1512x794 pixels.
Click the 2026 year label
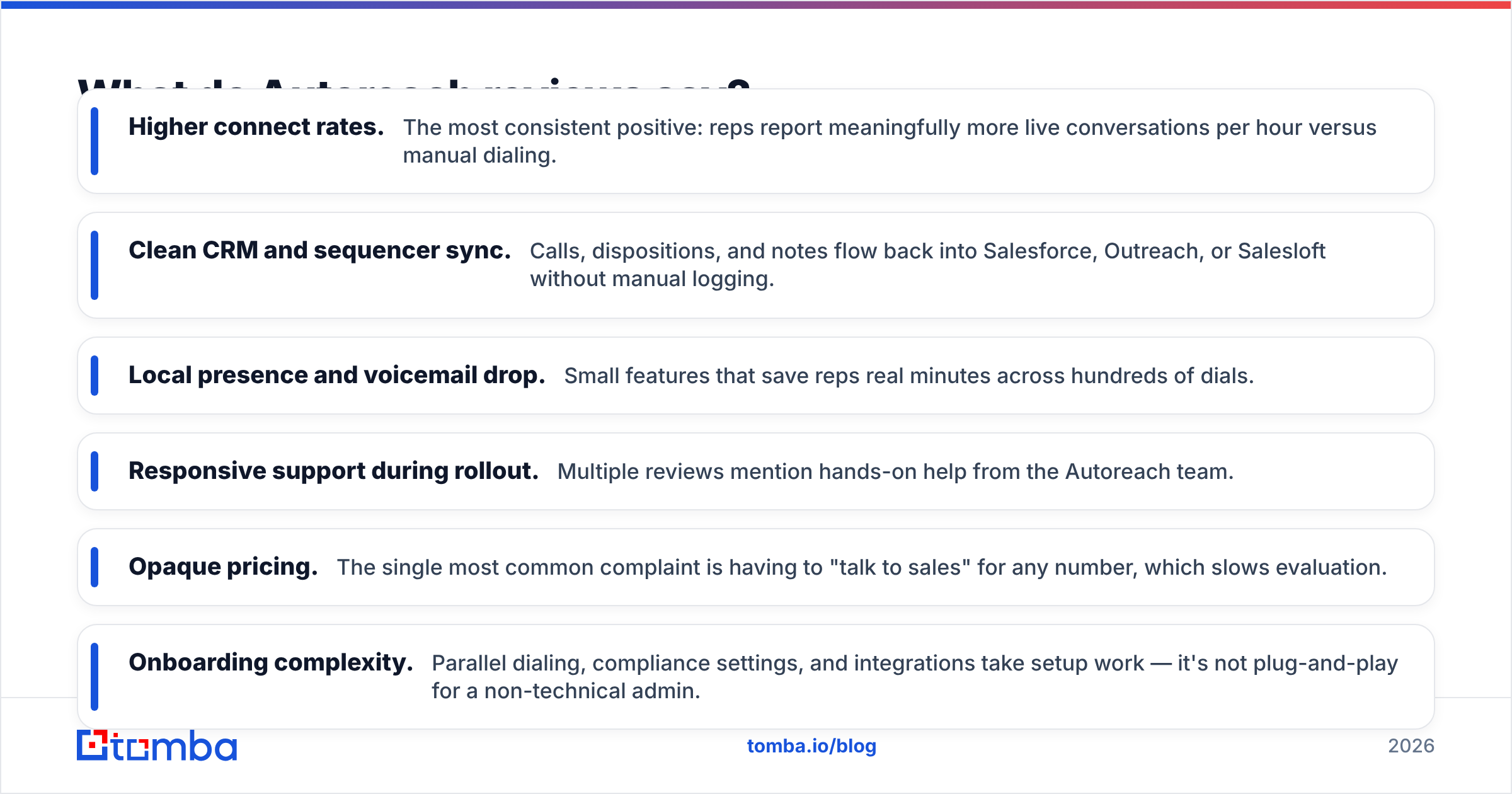point(1411,746)
